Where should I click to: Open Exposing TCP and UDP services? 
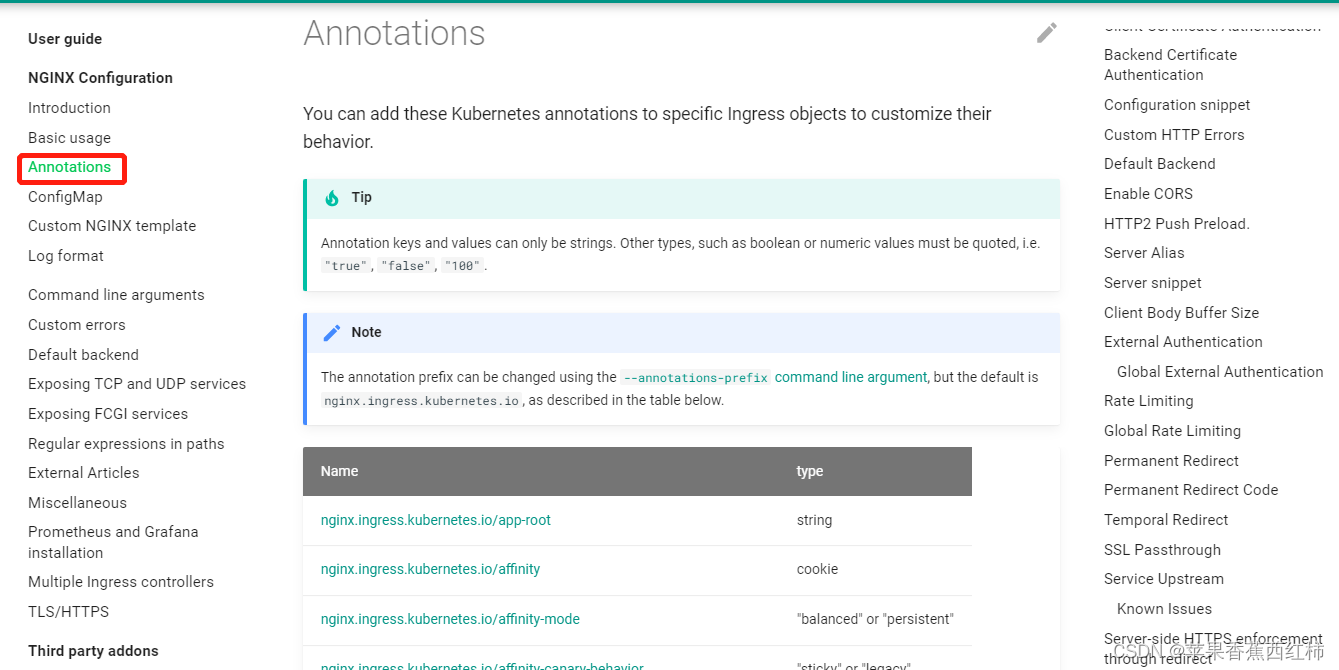137,384
